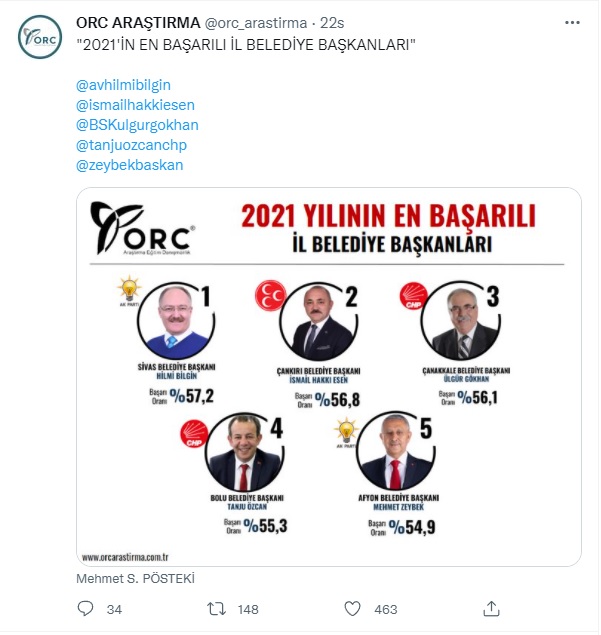Open the ORC ARAŞTIRMA display name profile
The width and height of the screenshot is (601, 635).
click(140, 22)
